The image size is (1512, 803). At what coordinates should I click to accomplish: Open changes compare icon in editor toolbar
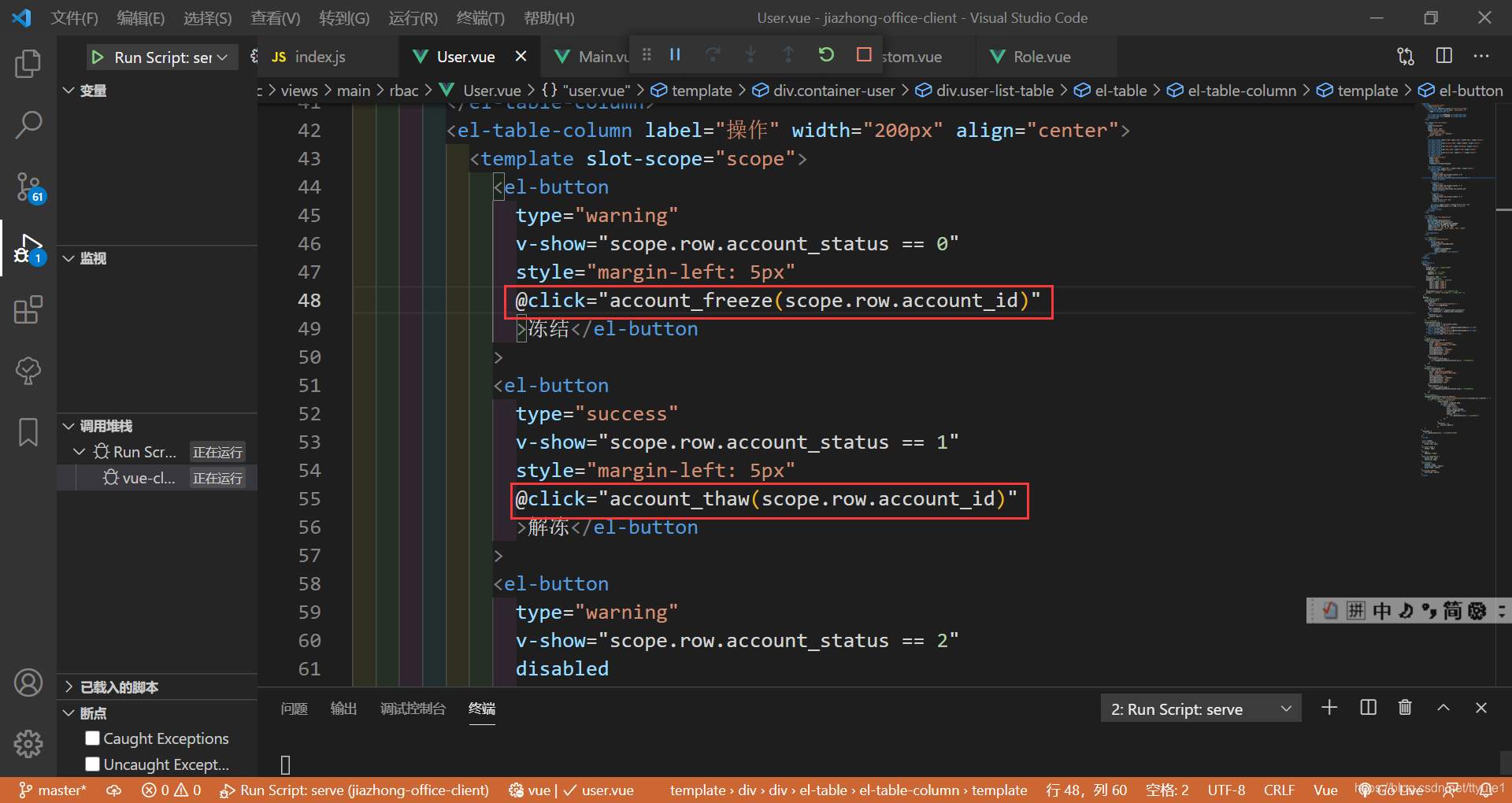click(1406, 56)
